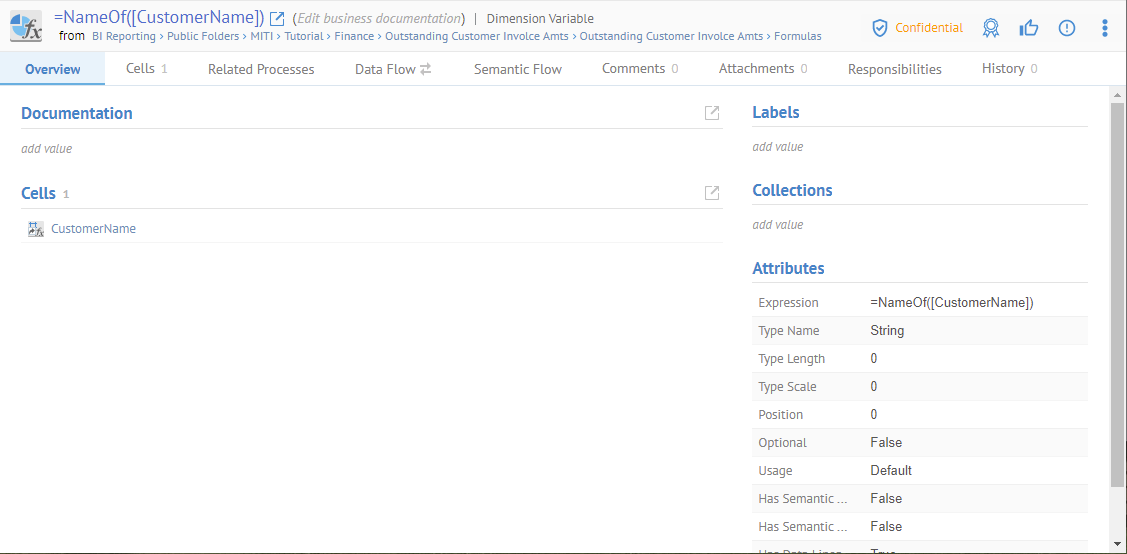Open the CustomerName cell link
The height and width of the screenshot is (554, 1127).
(x=93, y=229)
